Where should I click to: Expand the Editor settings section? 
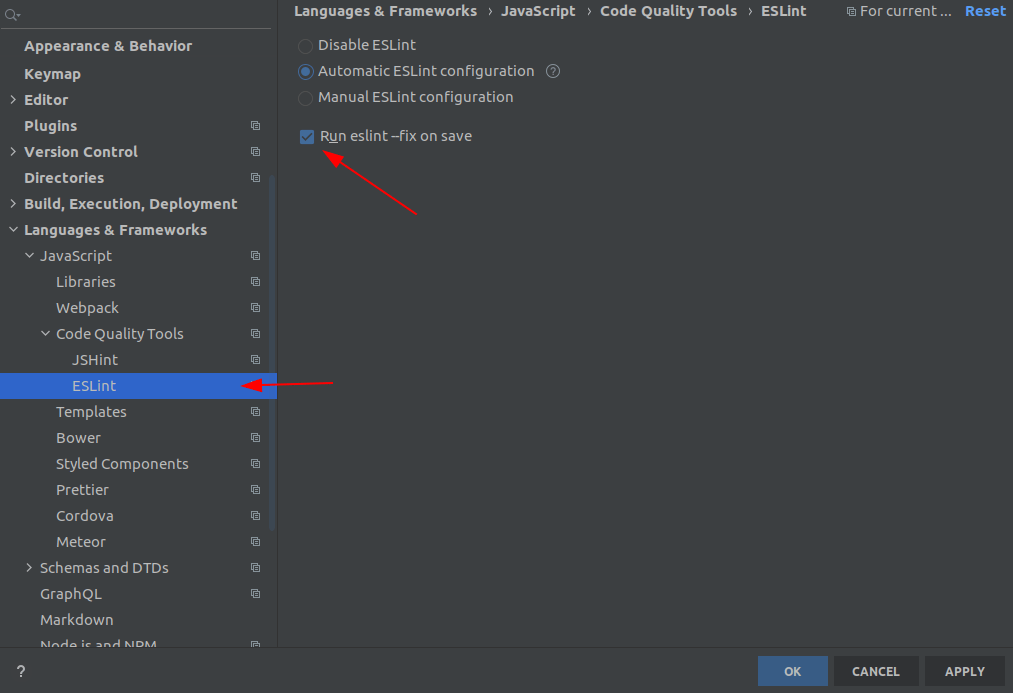click(13, 100)
